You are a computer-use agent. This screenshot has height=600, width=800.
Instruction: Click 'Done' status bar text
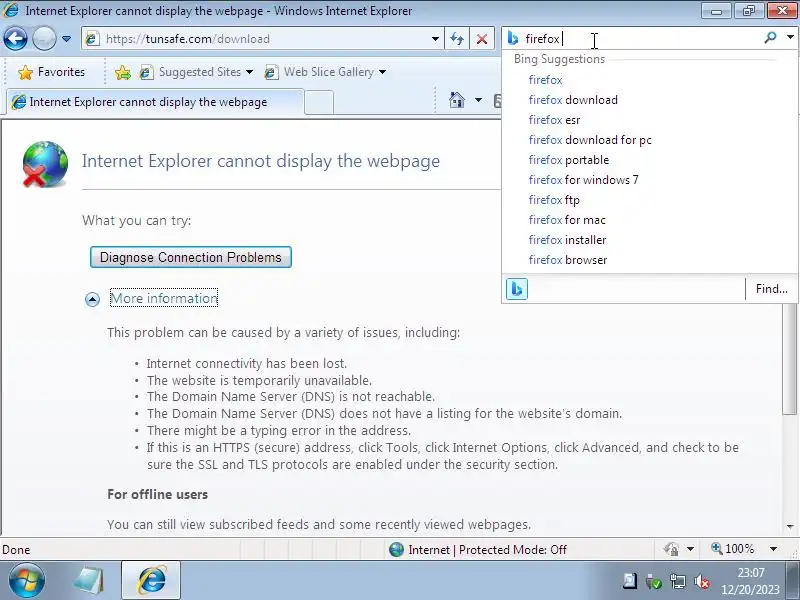[16, 550]
